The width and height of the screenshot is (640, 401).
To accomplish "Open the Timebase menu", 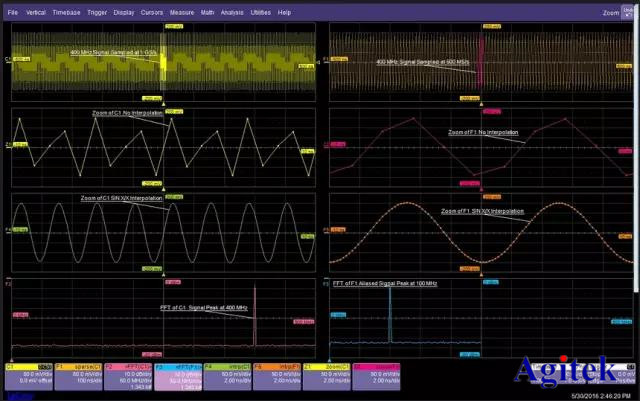I will click(x=65, y=12).
